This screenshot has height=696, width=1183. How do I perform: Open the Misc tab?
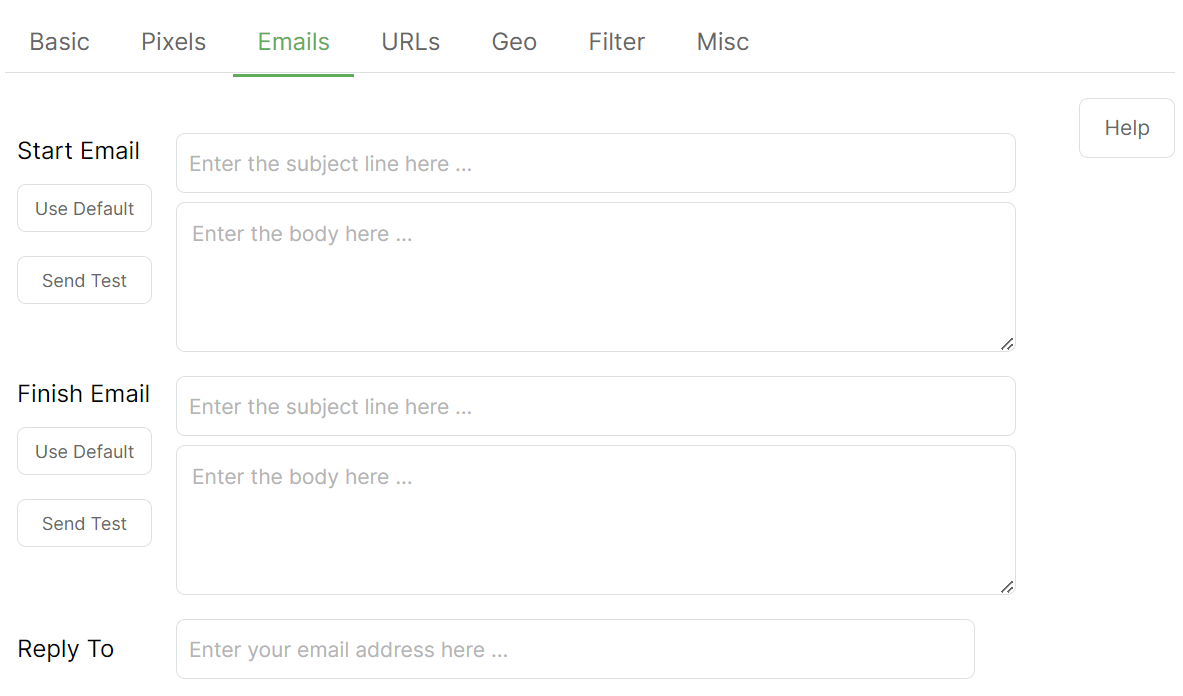(722, 42)
